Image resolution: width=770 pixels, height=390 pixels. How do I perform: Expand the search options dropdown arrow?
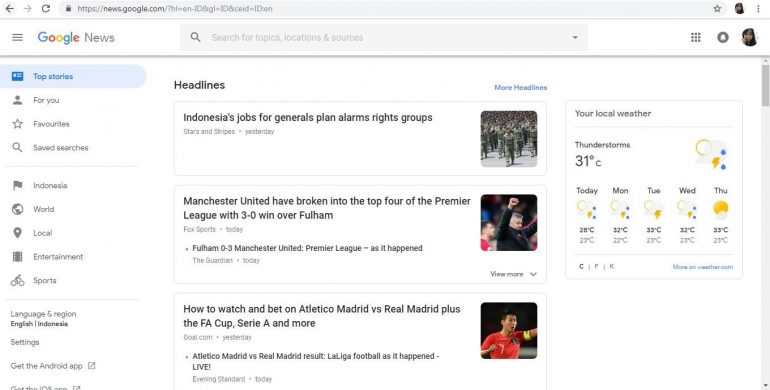coord(575,37)
